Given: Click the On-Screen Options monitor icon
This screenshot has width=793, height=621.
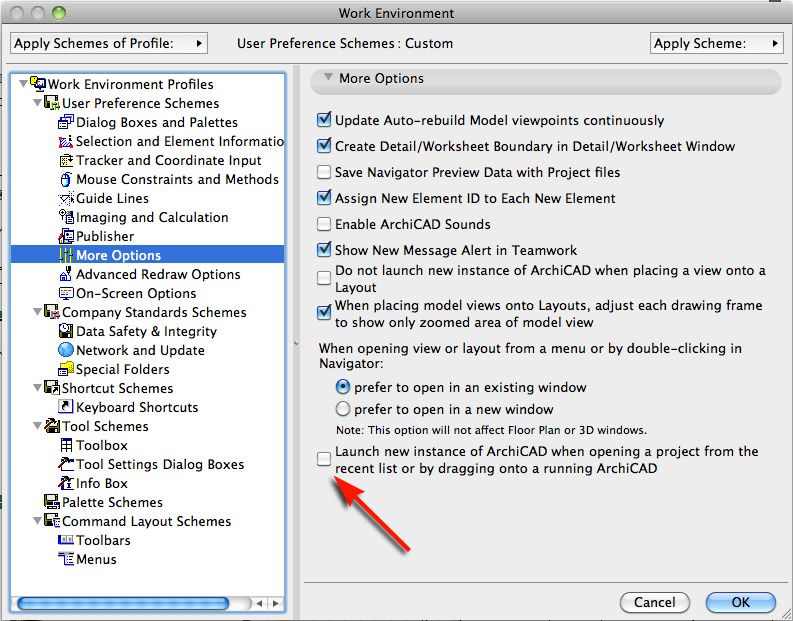Looking at the screenshot, I should [66, 293].
